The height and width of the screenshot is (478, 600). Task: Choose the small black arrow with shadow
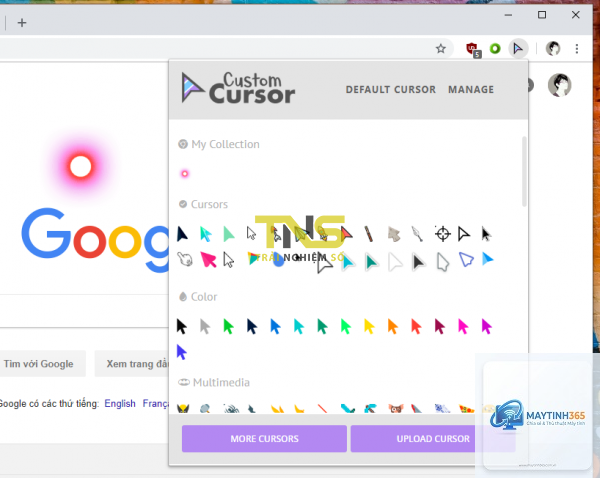pyautogui.click(x=486, y=234)
